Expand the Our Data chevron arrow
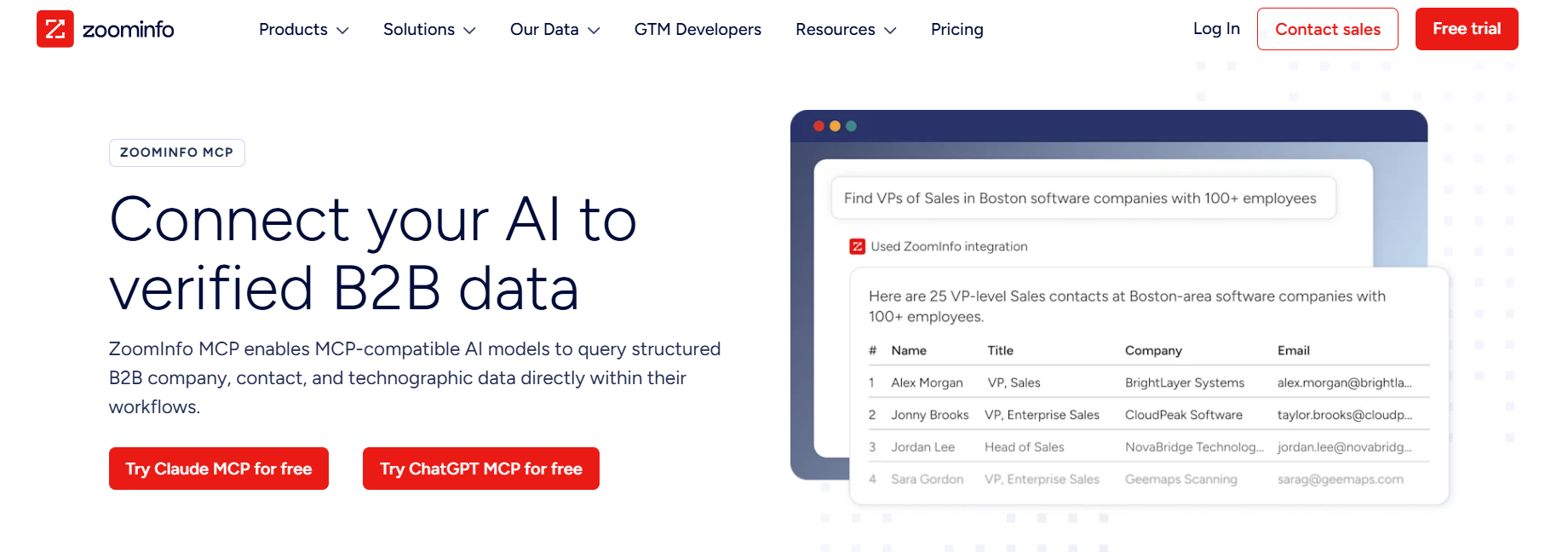This screenshot has height=552, width=1568. (594, 31)
